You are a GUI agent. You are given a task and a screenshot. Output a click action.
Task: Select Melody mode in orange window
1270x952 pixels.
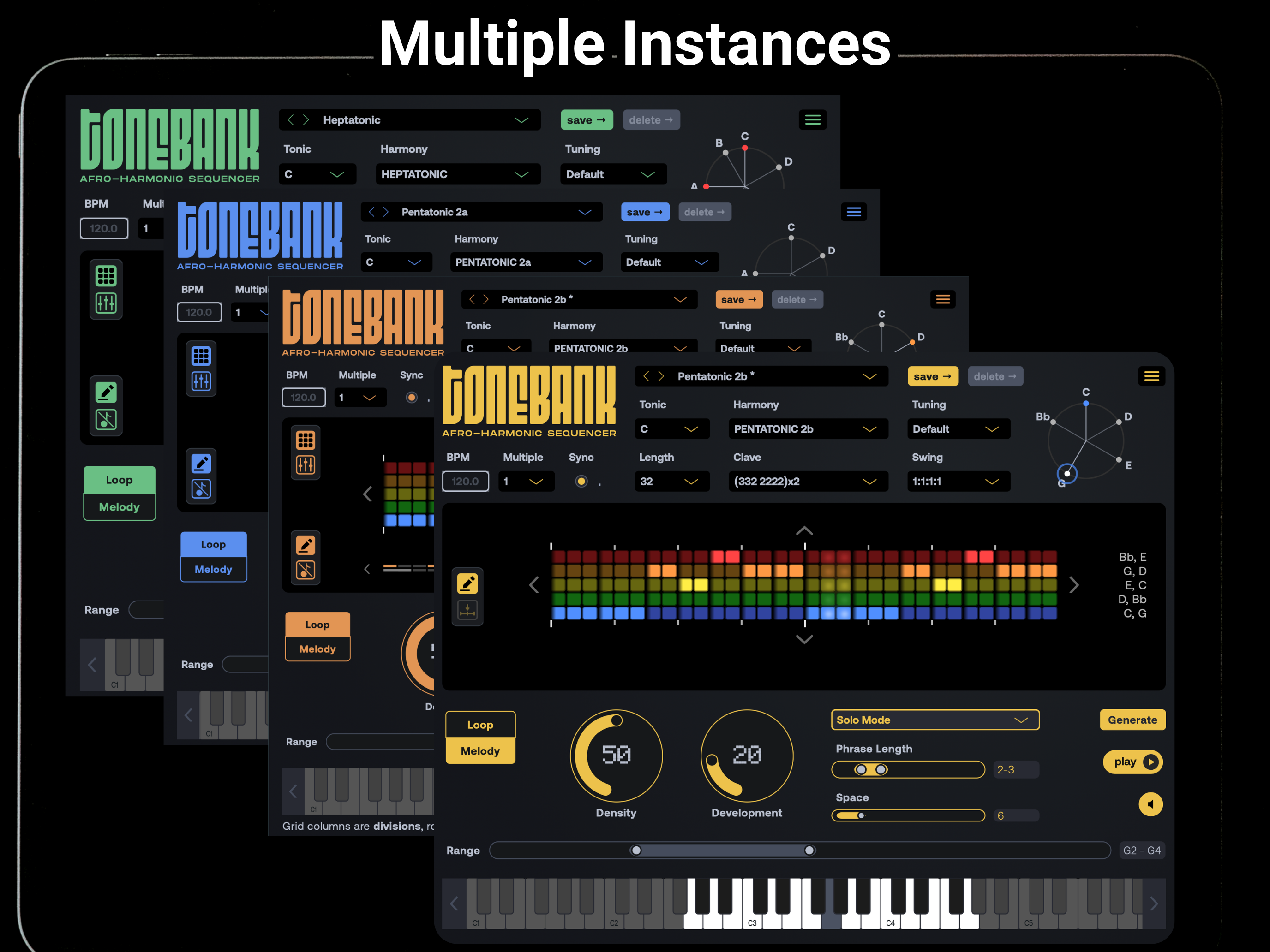point(317,649)
